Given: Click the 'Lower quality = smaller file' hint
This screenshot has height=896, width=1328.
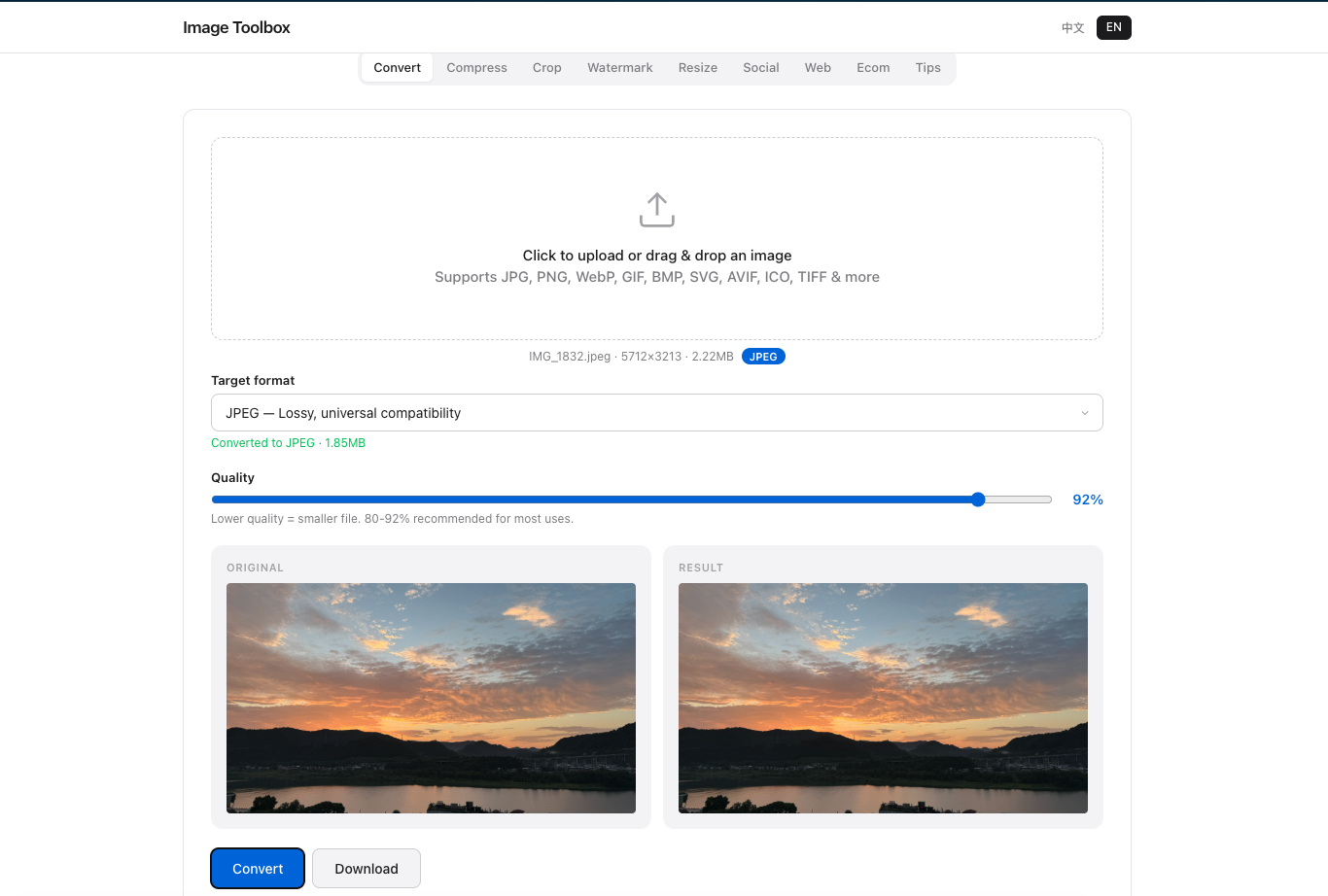Looking at the screenshot, I should 392,519.
